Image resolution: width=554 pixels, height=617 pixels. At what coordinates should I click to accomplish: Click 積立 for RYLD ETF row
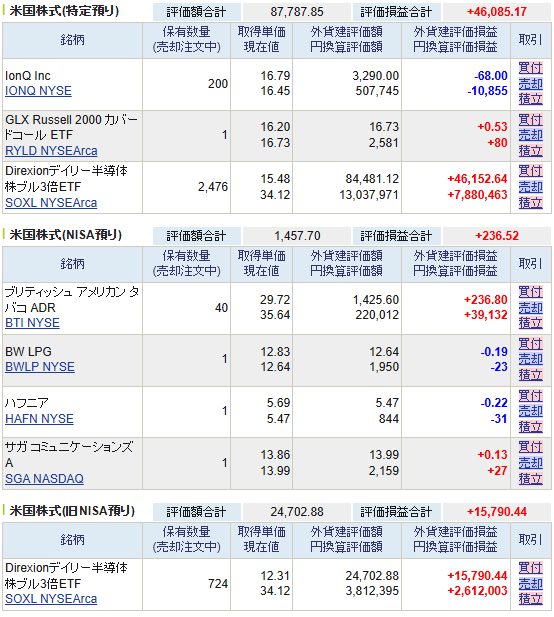(x=530, y=151)
